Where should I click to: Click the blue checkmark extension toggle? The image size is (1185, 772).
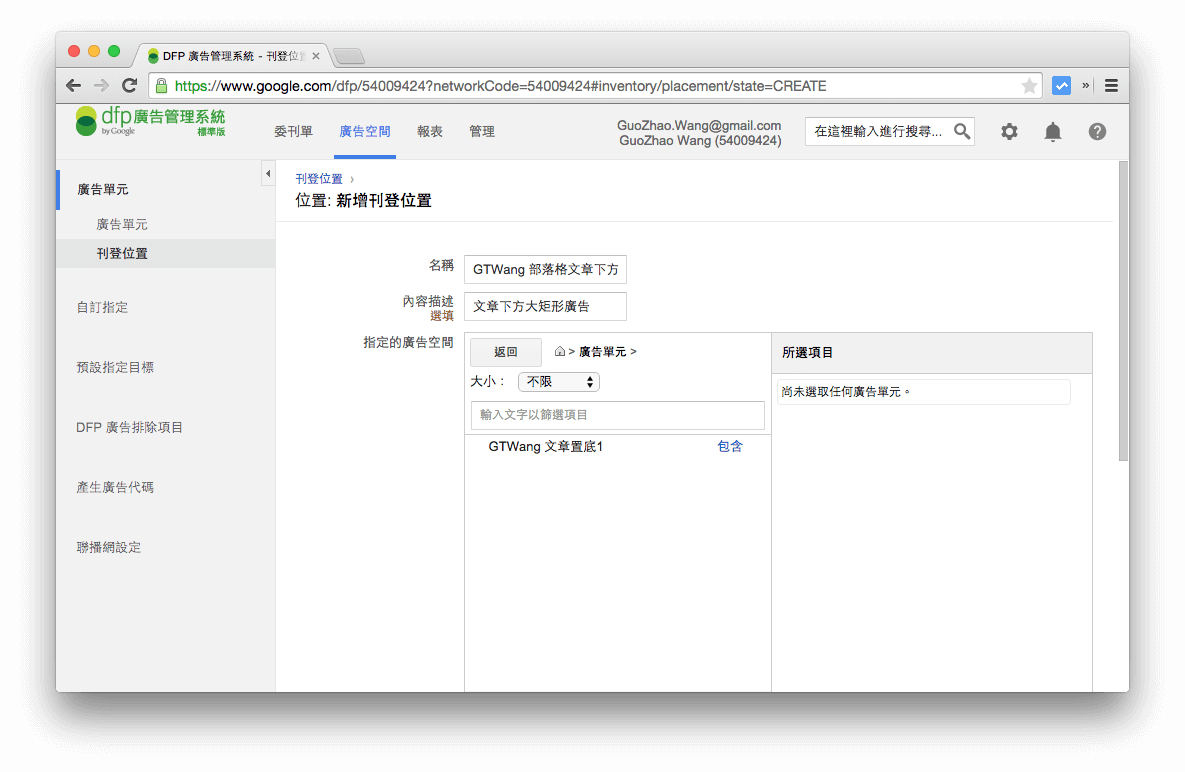click(1061, 85)
